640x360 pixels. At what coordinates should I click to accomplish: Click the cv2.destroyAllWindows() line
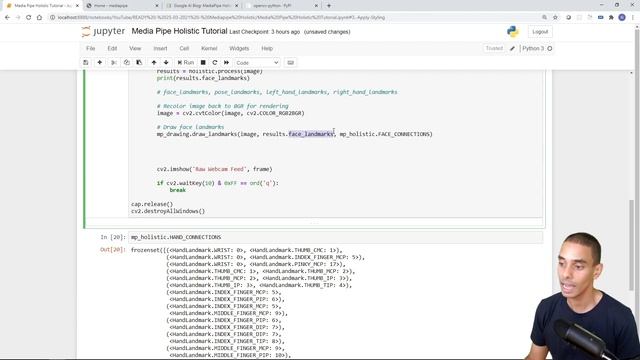click(x=168, y=211)
